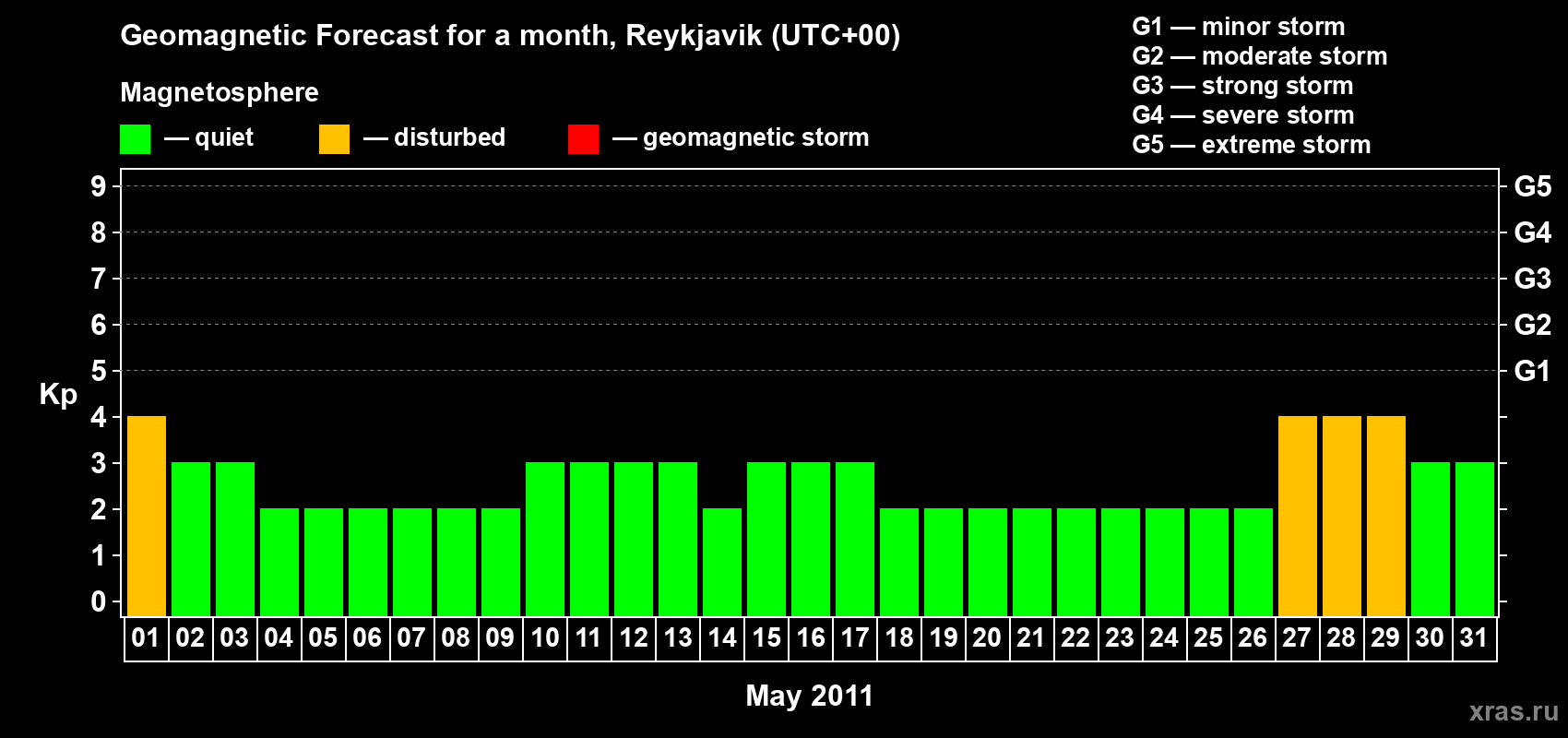Click the day label 26
Screen dimensions: 1568x738
click(1253, 637)
